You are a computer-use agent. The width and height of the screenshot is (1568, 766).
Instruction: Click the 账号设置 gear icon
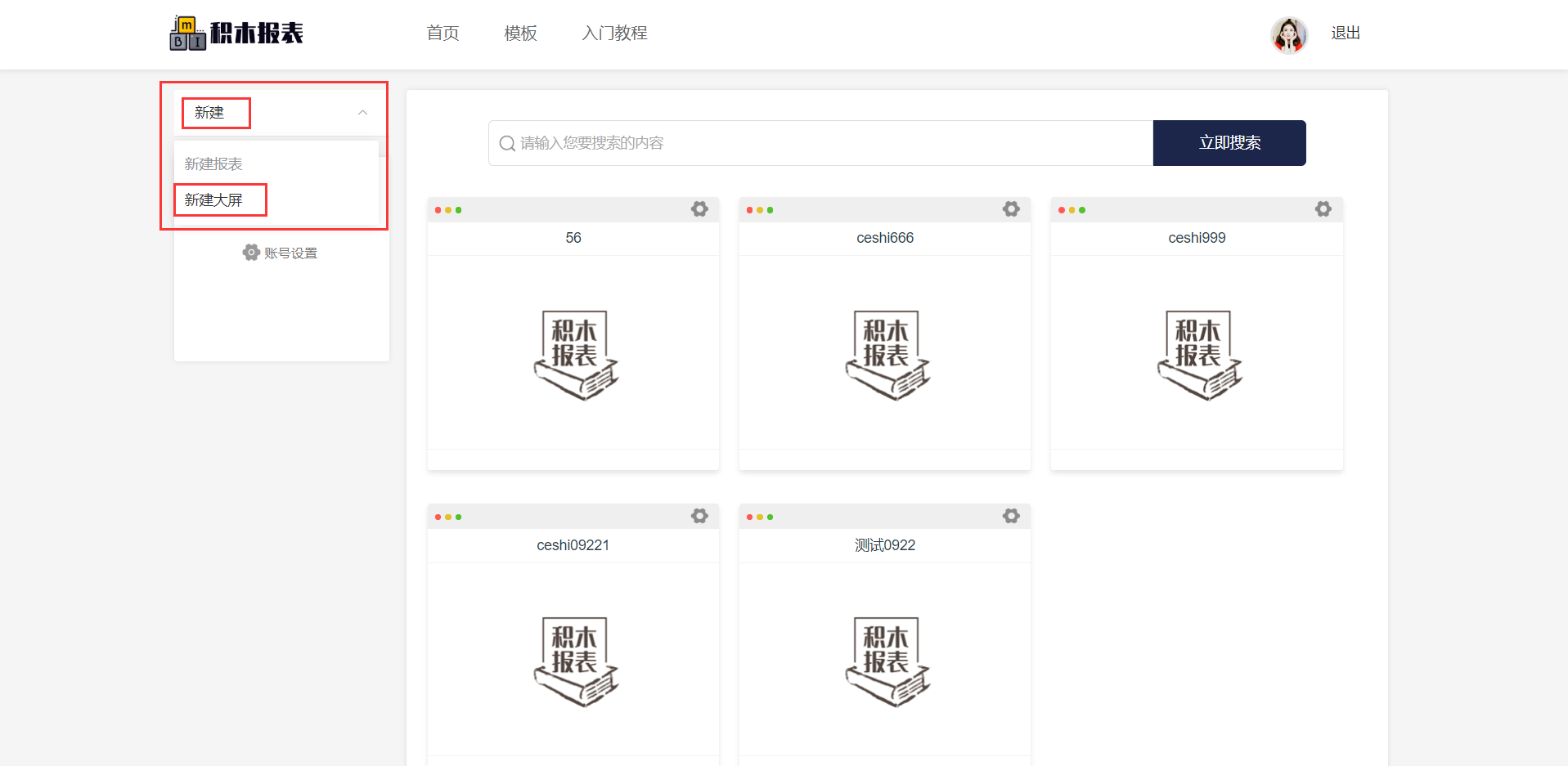251,253
